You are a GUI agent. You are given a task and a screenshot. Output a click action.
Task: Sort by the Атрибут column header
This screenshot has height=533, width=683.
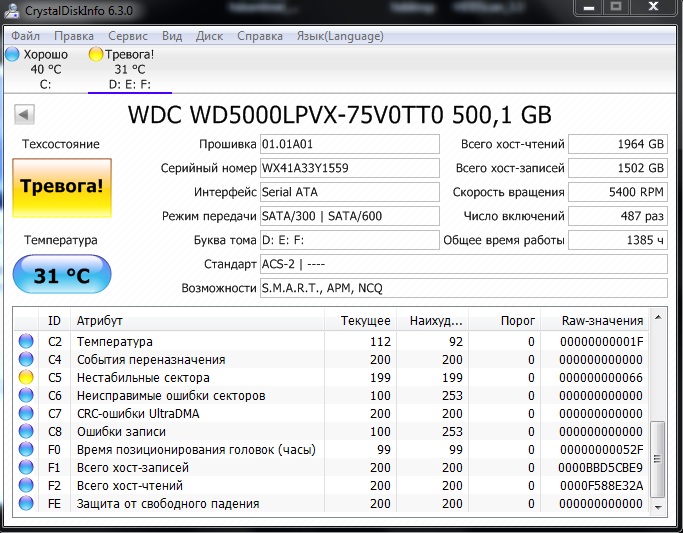click(198, 321)
